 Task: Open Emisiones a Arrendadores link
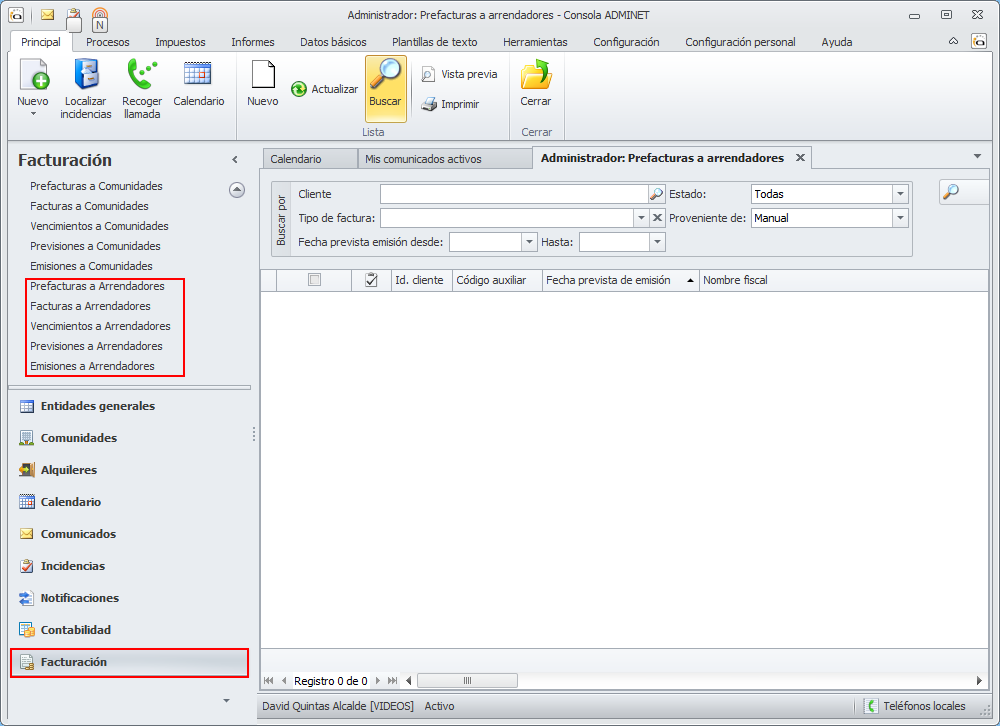pyautogui.click(x=92, y=366)
